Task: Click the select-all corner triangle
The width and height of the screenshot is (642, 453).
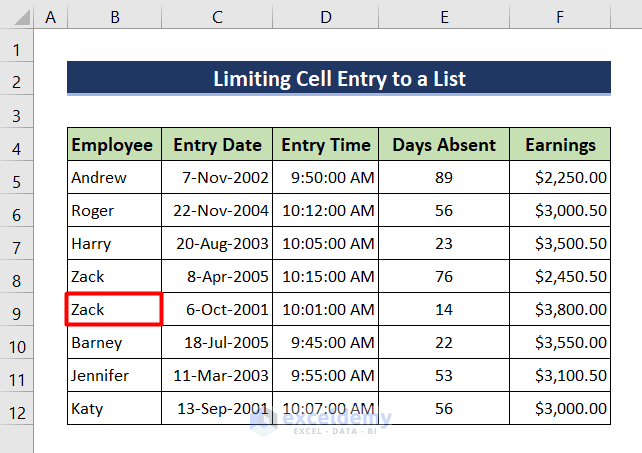Action: pos(16,17)
